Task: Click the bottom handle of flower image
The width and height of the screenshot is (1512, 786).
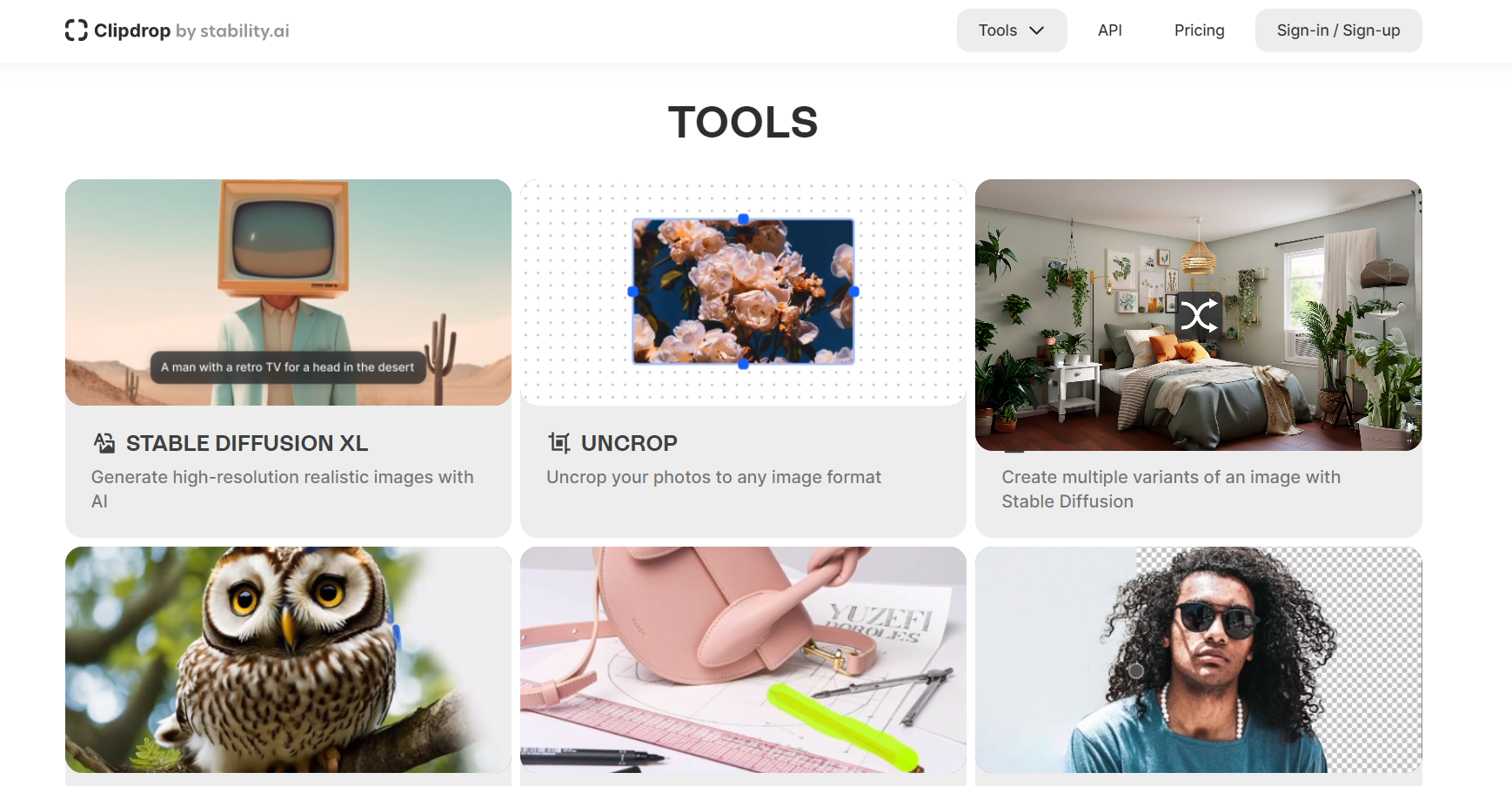Action: (744, 364)
